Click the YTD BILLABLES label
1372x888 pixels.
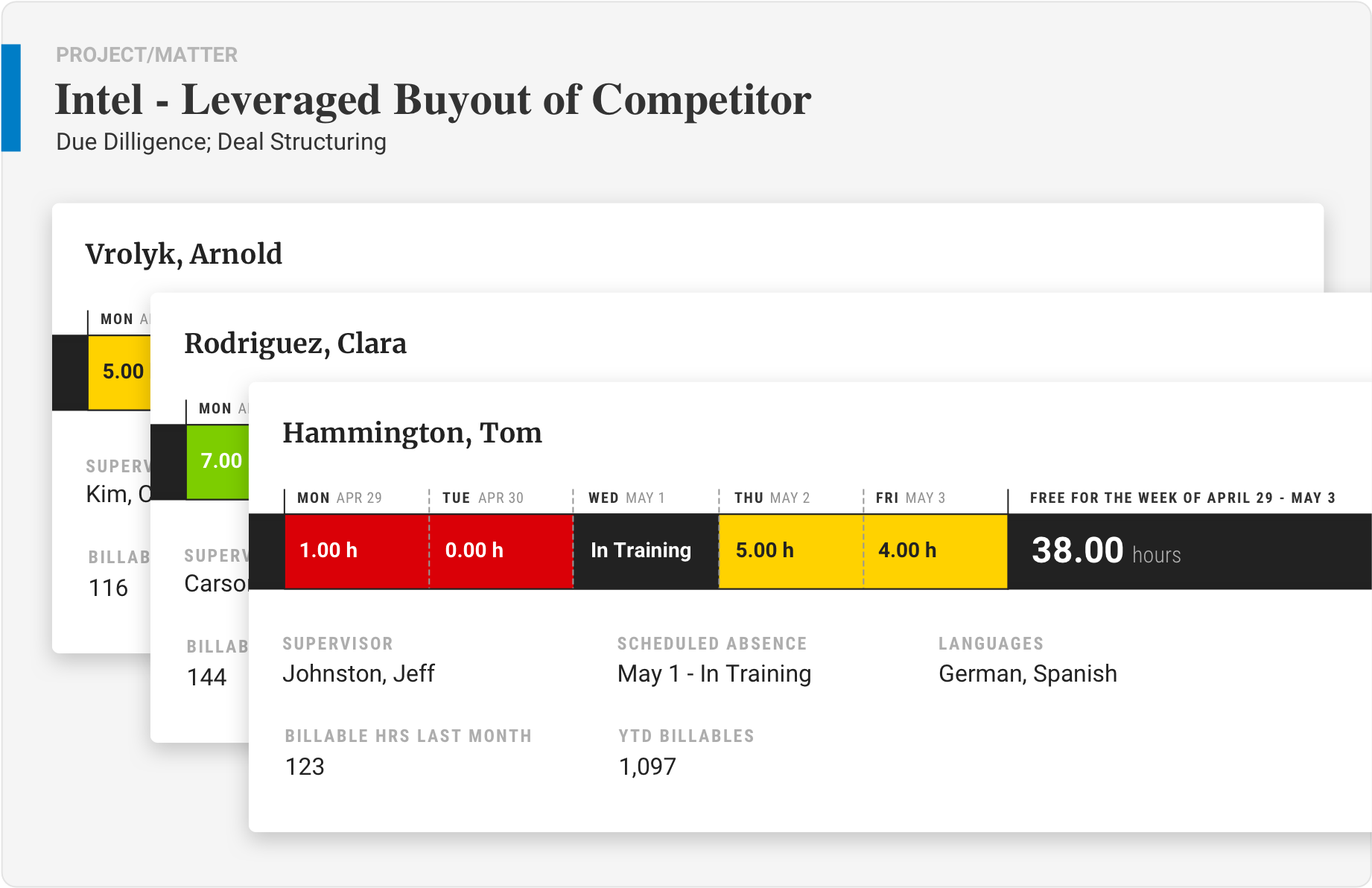686,736
